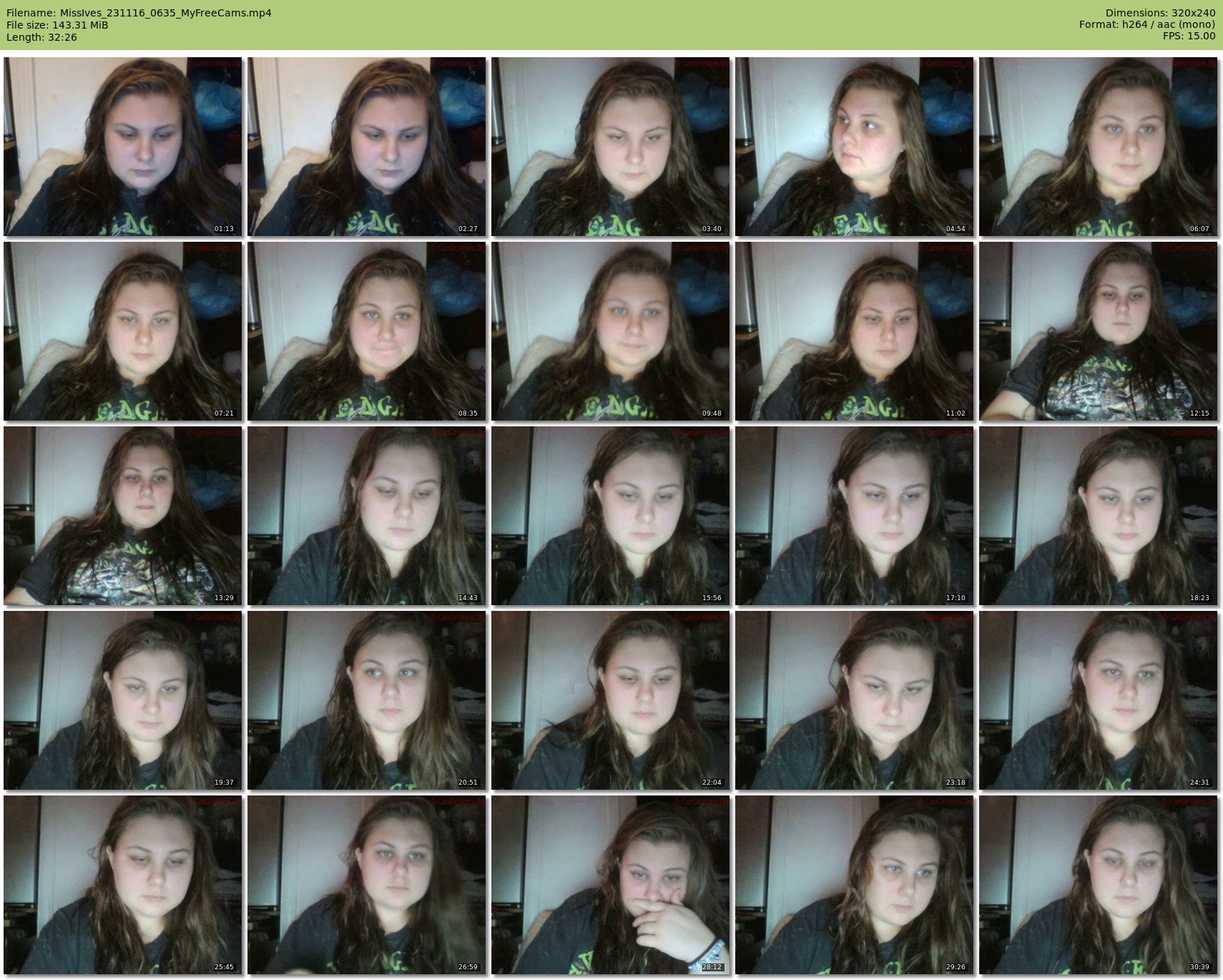This screenshot has height=980, width=1223.
Task: Select the "FPS: 15.00" text
Action: tap(1189, 36)
